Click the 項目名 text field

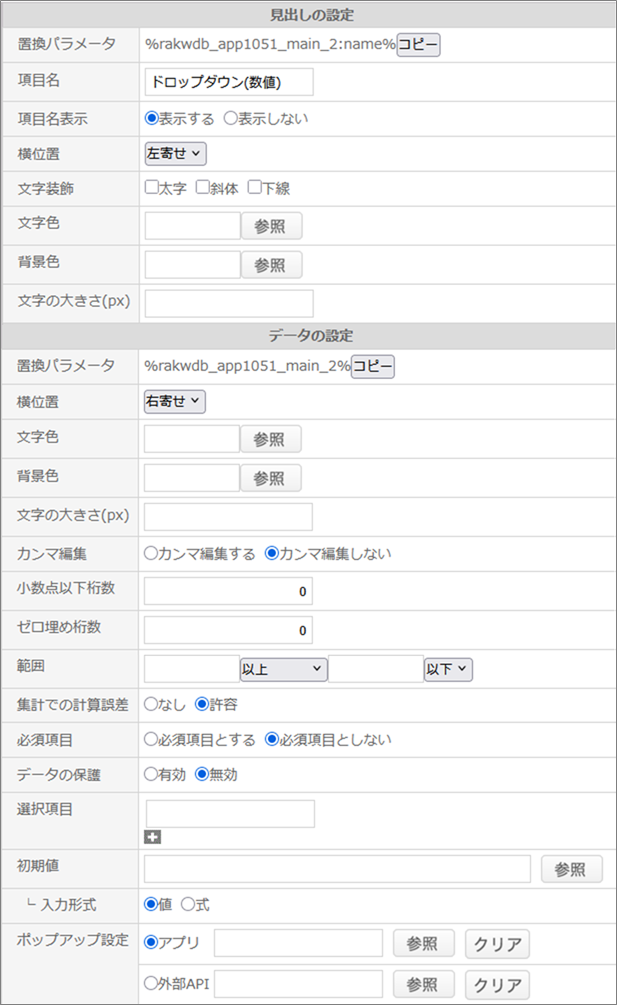[x=229, y=82]
